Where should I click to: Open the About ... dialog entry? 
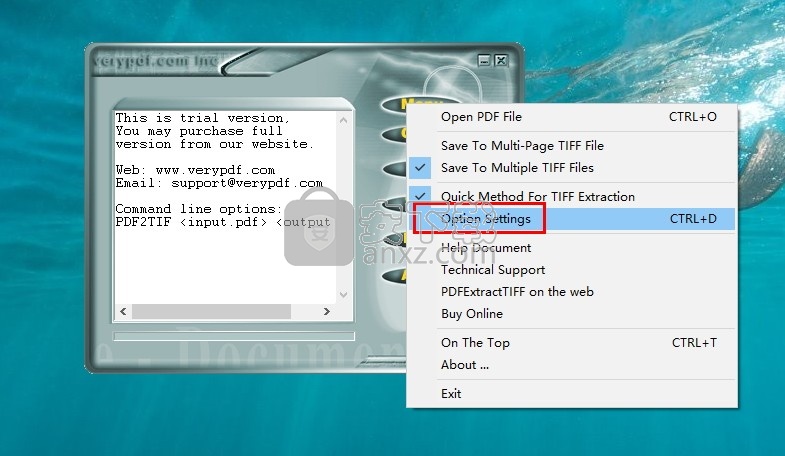click(465, 365)
